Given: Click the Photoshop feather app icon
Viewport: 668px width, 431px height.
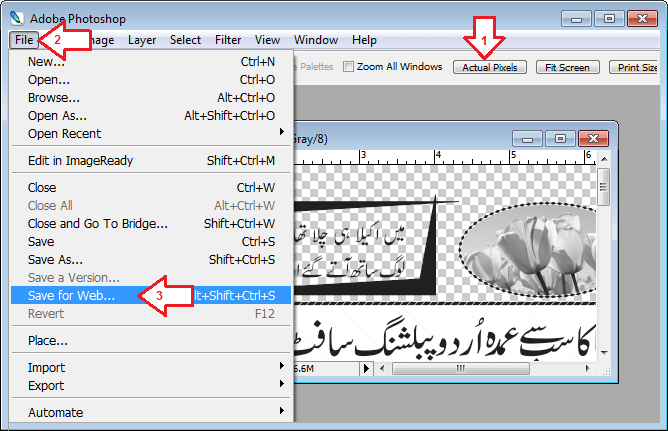Looking at the screenshot, I should (x=17, y=18).
